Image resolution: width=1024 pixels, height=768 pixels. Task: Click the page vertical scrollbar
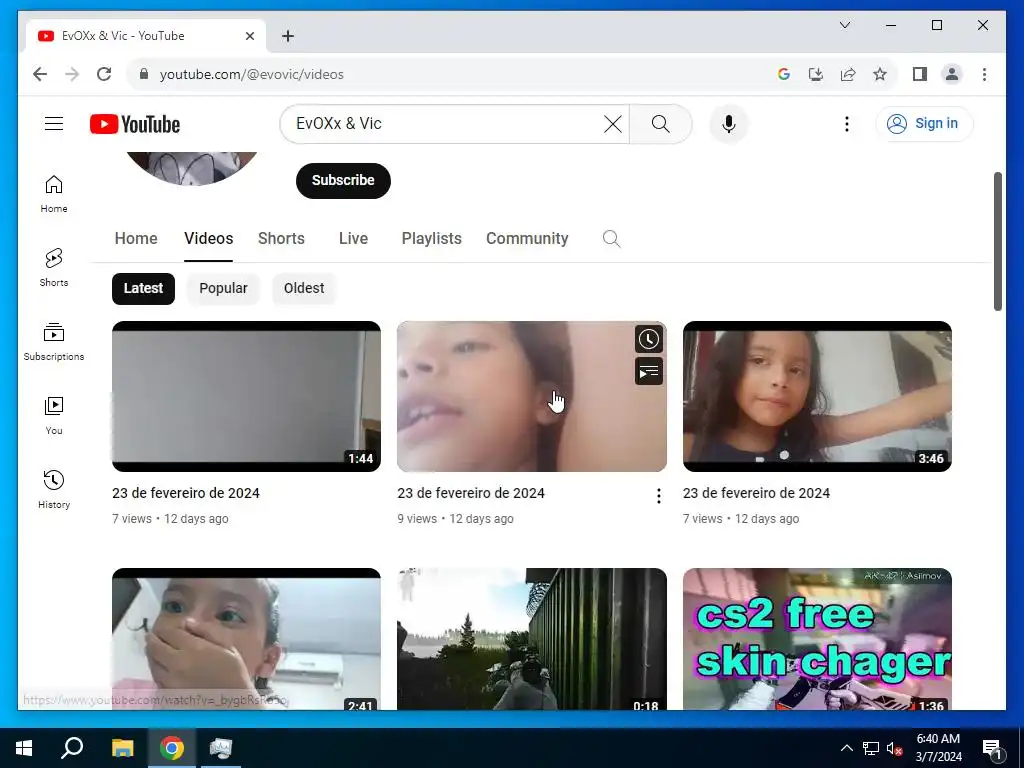click(998, 242)
